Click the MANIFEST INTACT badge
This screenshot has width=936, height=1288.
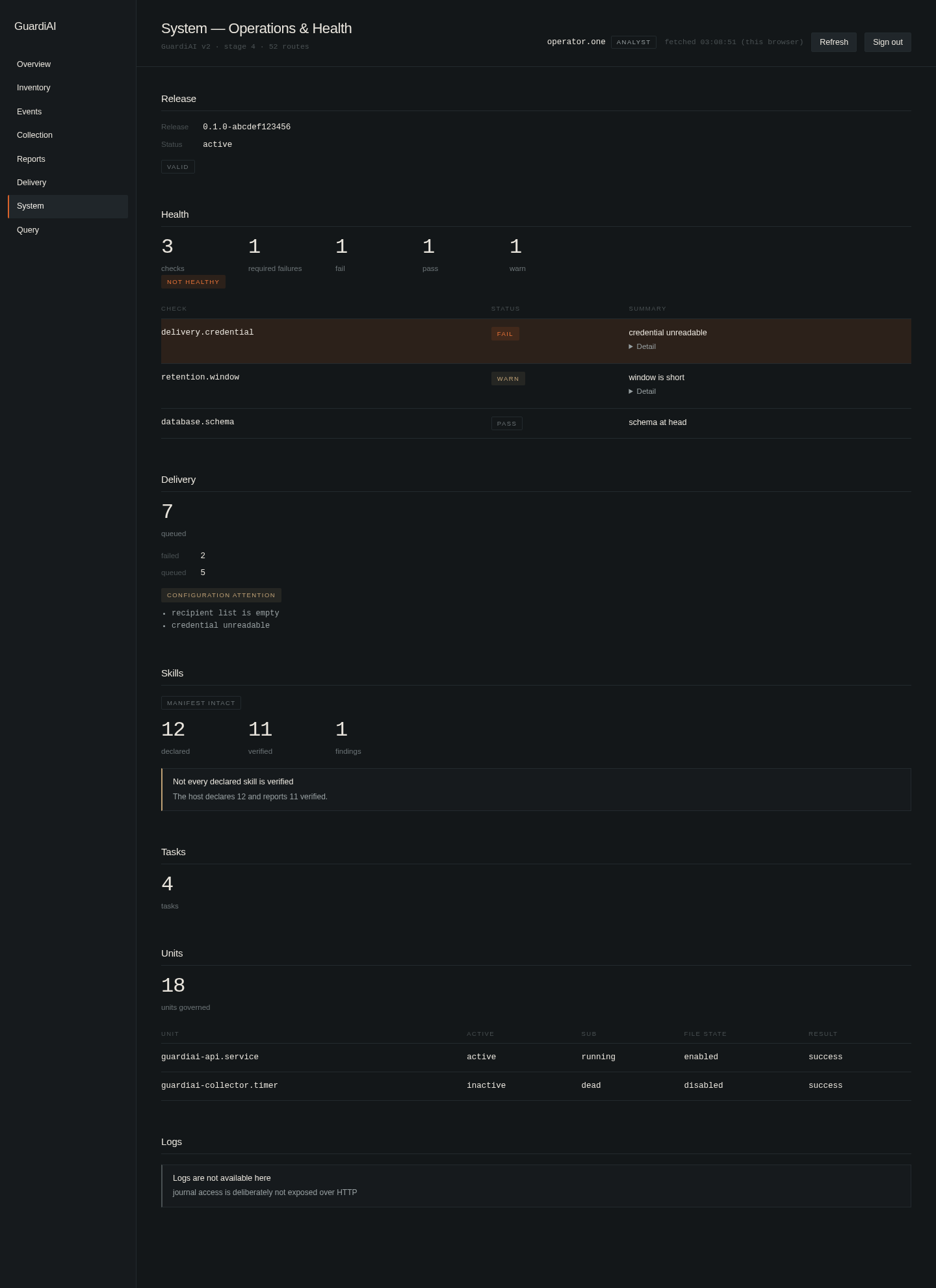point(201,703)
